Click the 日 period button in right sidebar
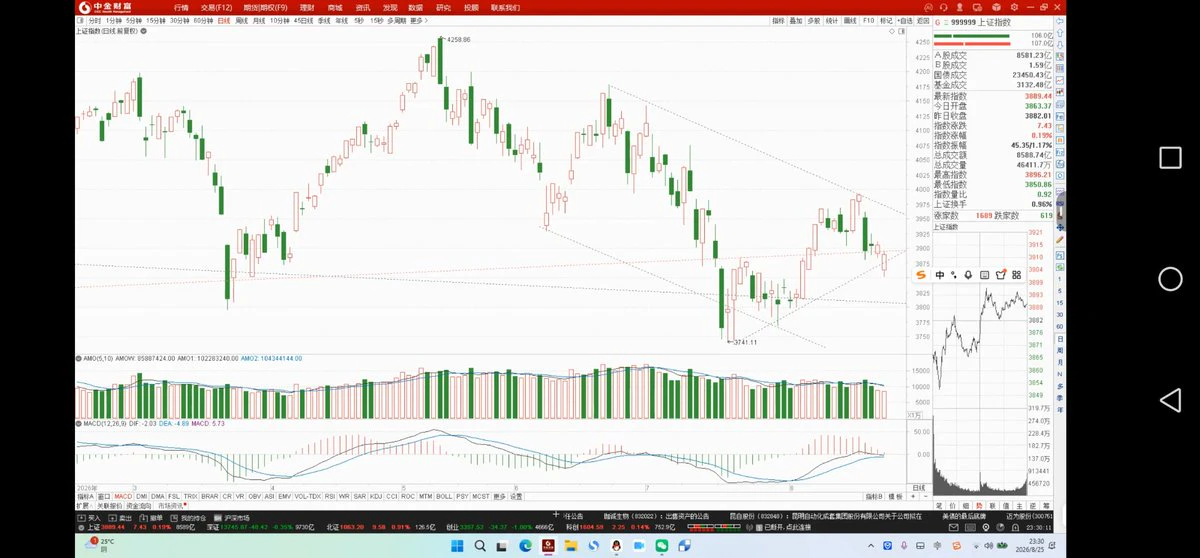This screenshot has width=1200, height=558. point(1060,338)
